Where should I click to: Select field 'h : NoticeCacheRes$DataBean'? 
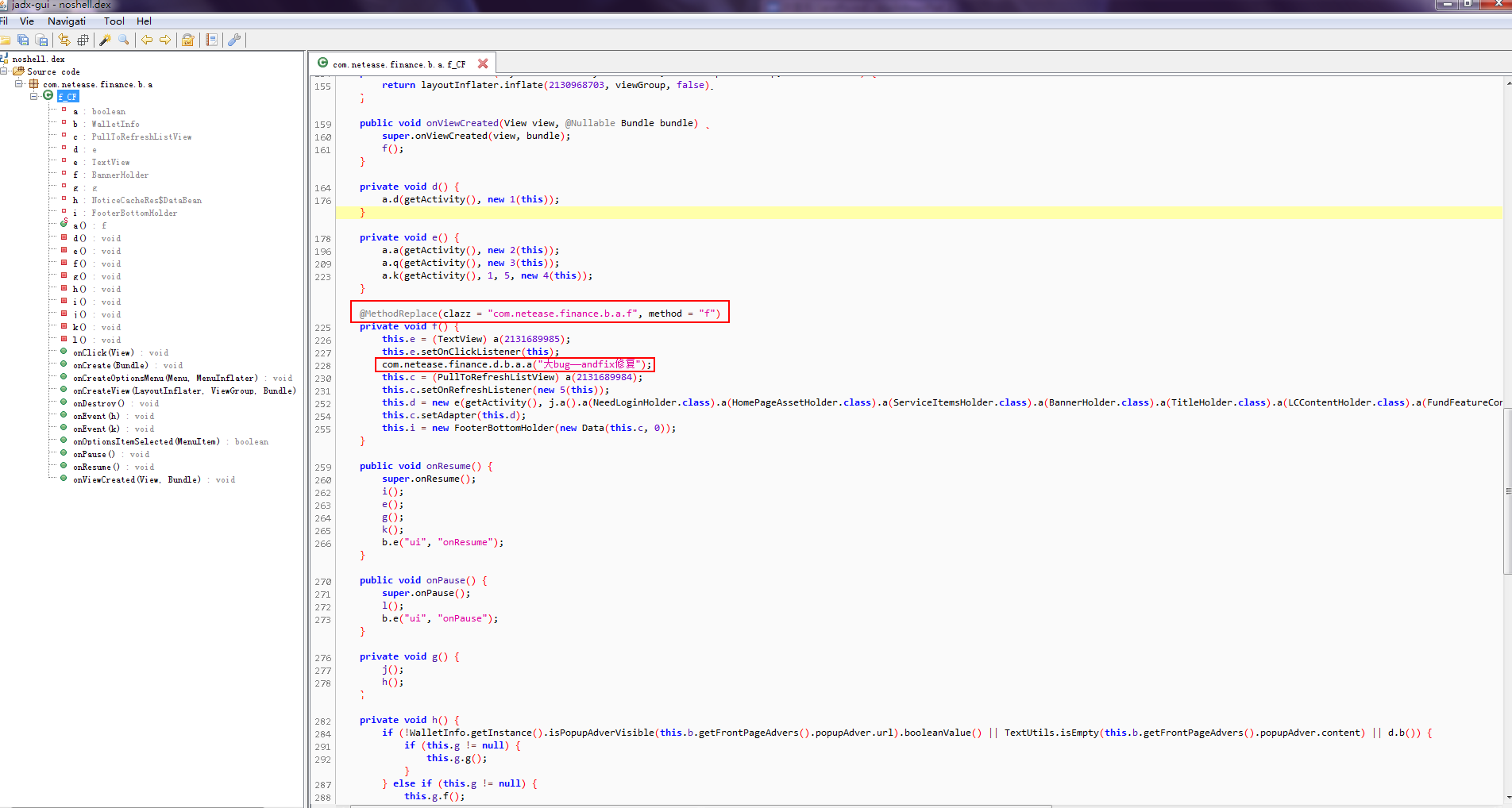137,200
